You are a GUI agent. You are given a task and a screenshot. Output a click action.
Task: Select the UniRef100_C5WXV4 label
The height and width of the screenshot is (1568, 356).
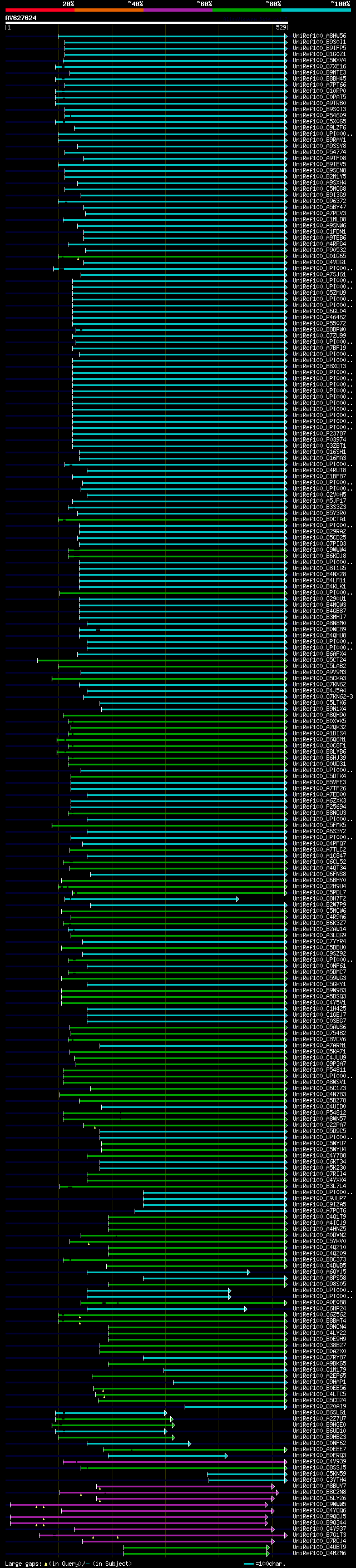point(319,60)
